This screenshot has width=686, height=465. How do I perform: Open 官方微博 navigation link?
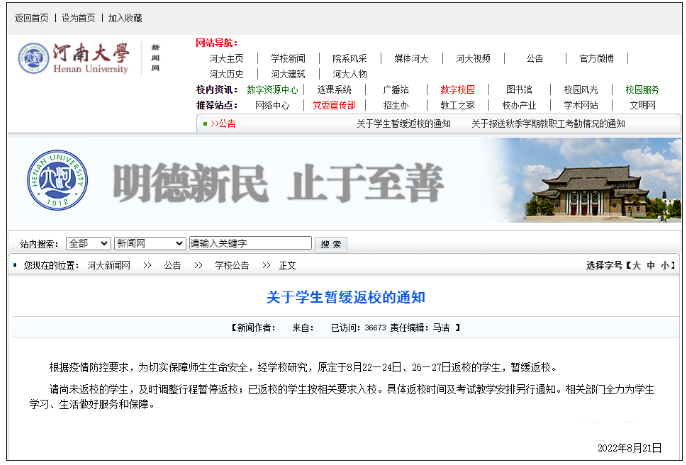597,58
